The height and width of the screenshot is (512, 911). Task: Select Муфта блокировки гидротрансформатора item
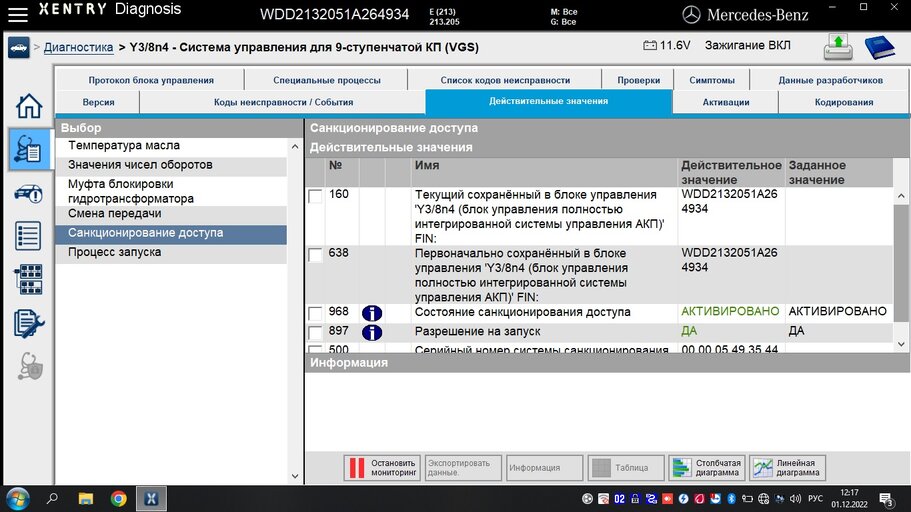click(x=171, y=191)
